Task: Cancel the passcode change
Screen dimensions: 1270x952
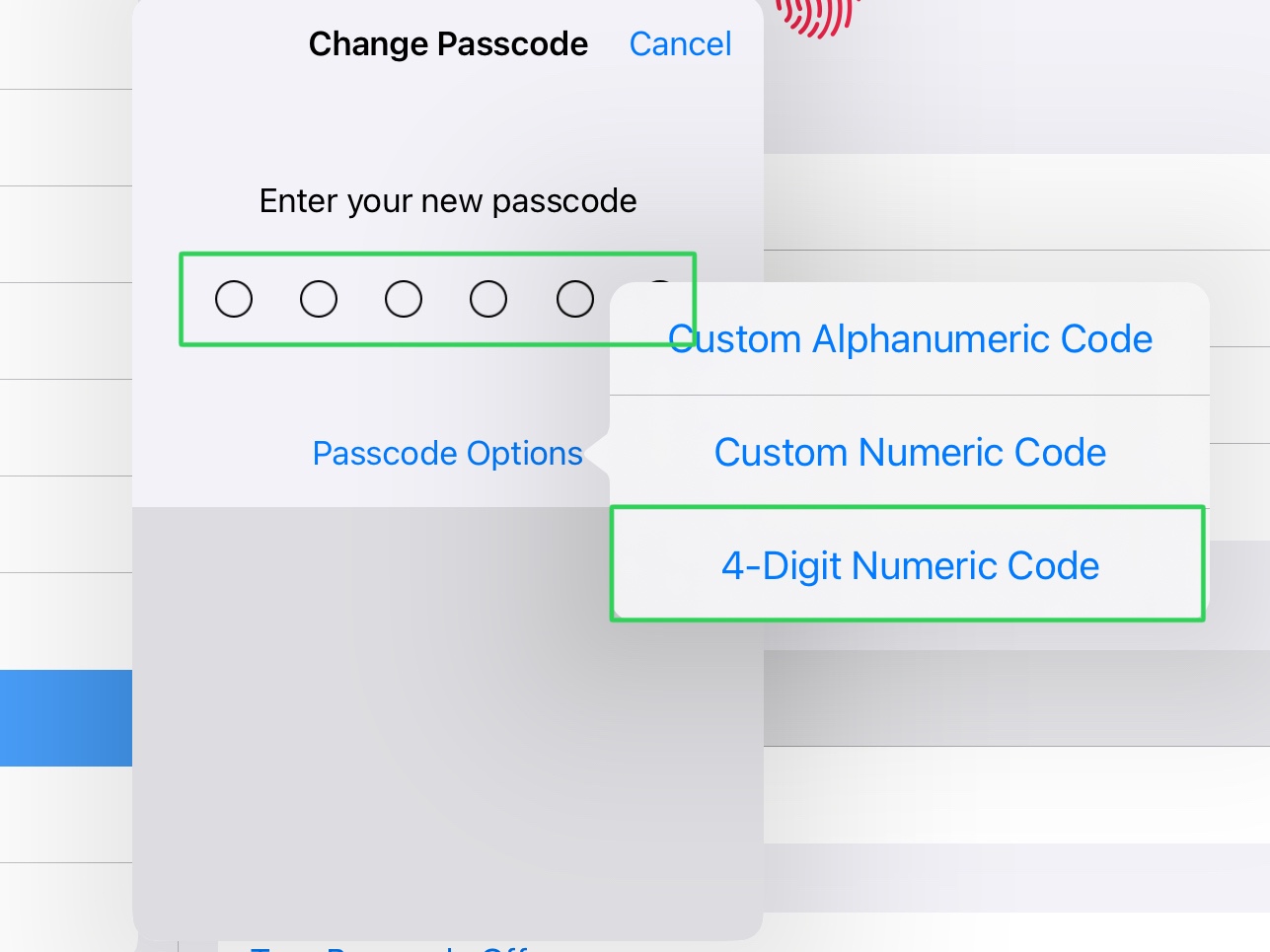Action: [x=680, y=43]
